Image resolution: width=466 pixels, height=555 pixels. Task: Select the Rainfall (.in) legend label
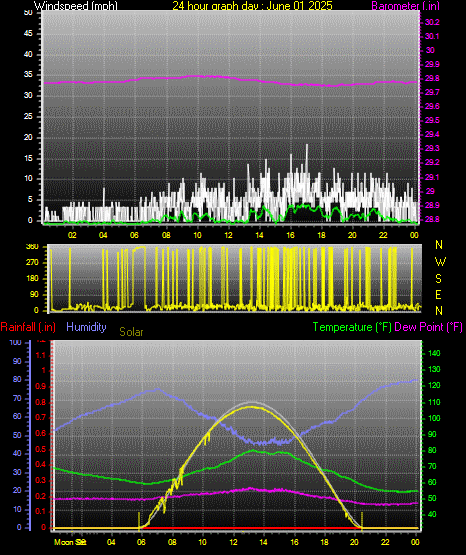coord(28,327)
